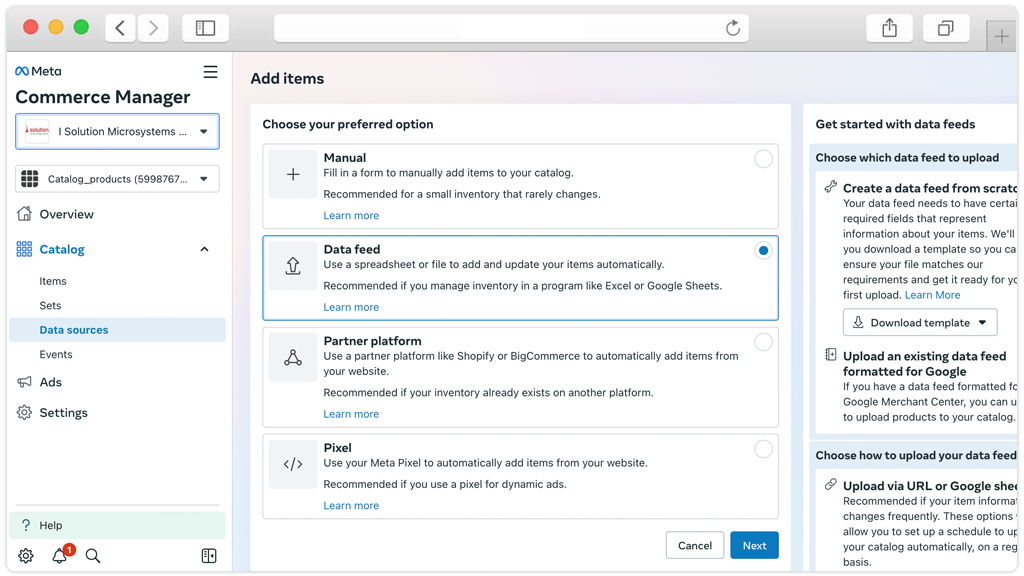Toggle the Safari sidebar icon

tap(205, 28)
